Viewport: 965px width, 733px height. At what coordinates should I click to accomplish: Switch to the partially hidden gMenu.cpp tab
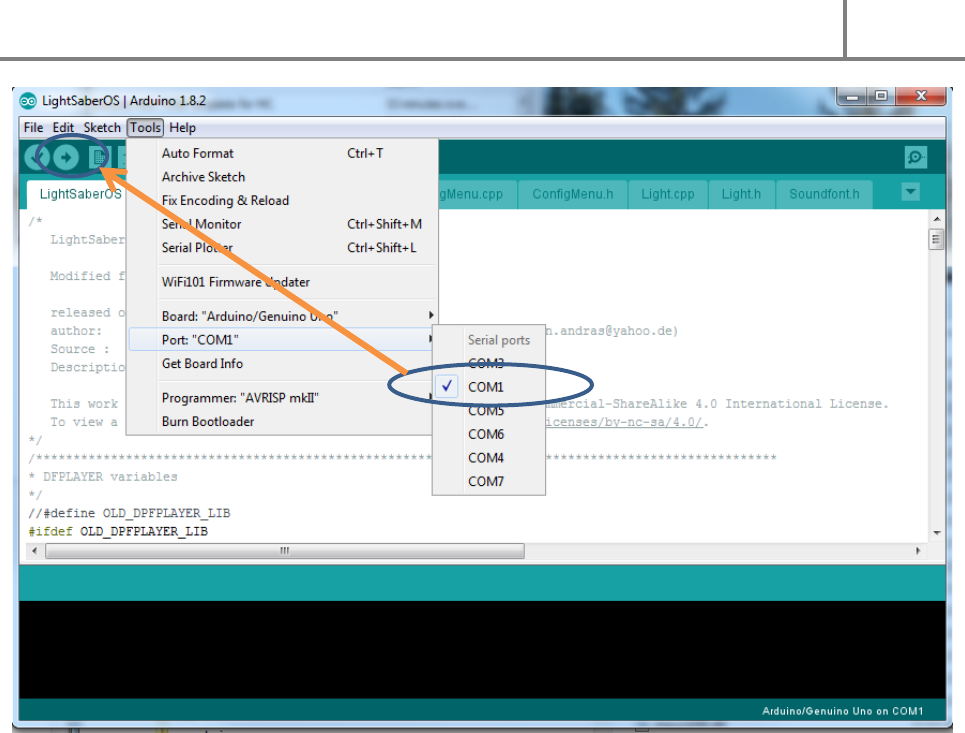pyautogui.click(x=477, y=194)
